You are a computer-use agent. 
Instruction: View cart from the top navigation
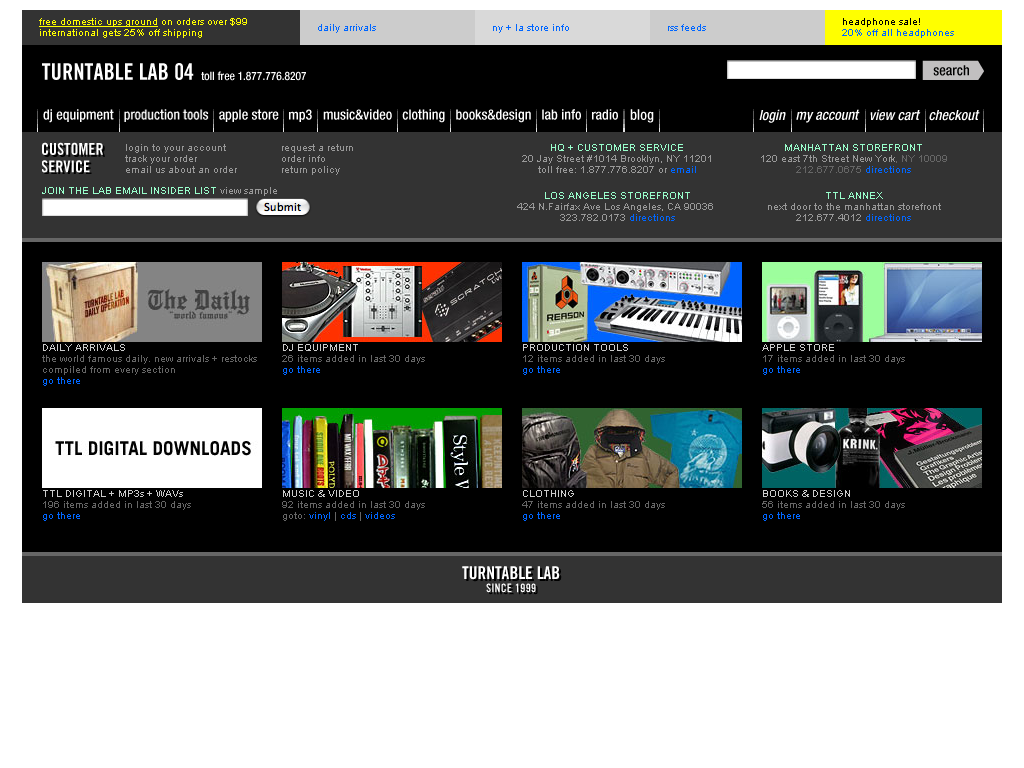[x=894, y=116]
